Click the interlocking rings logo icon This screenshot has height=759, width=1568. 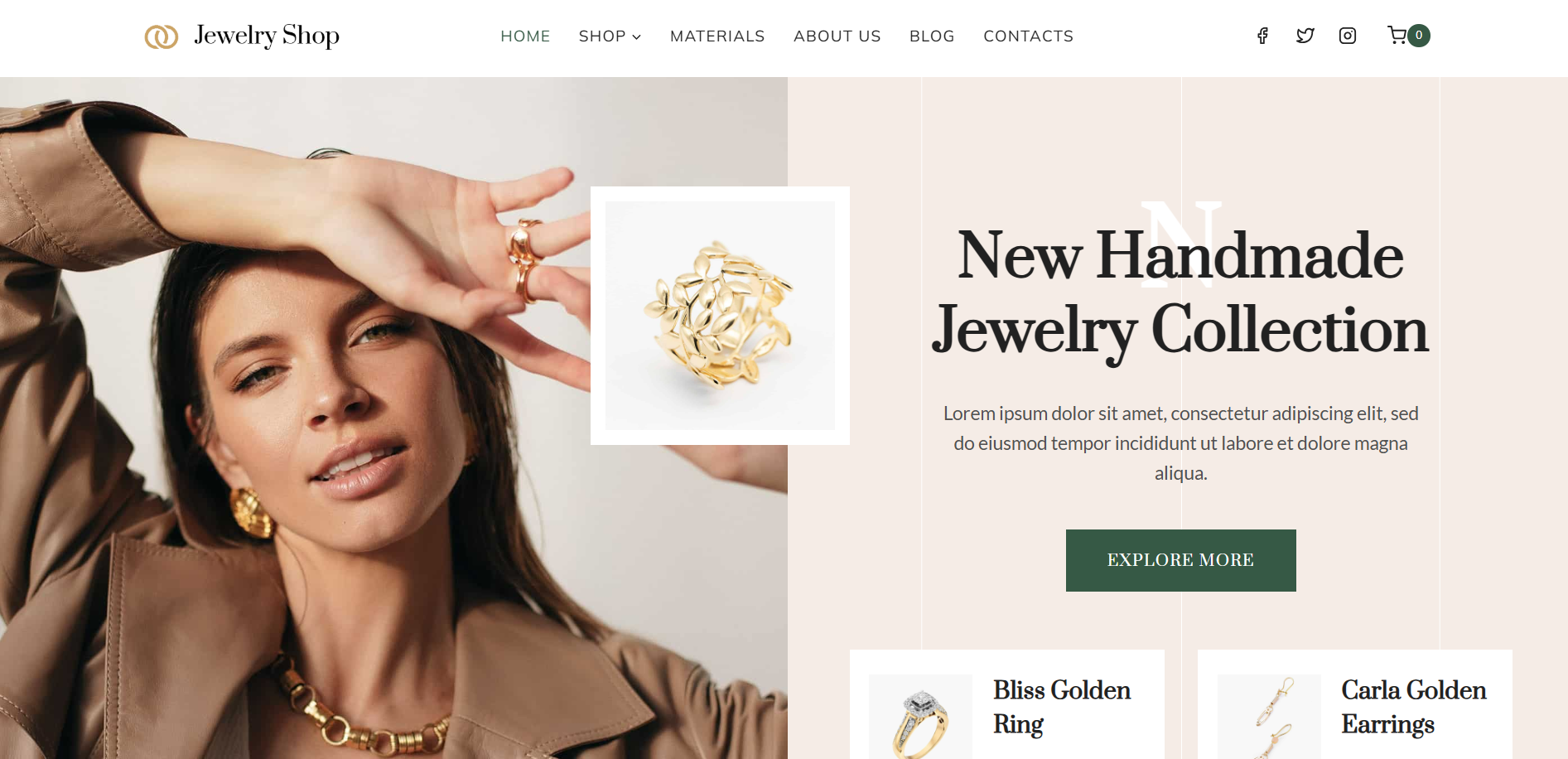click(162, 36)
